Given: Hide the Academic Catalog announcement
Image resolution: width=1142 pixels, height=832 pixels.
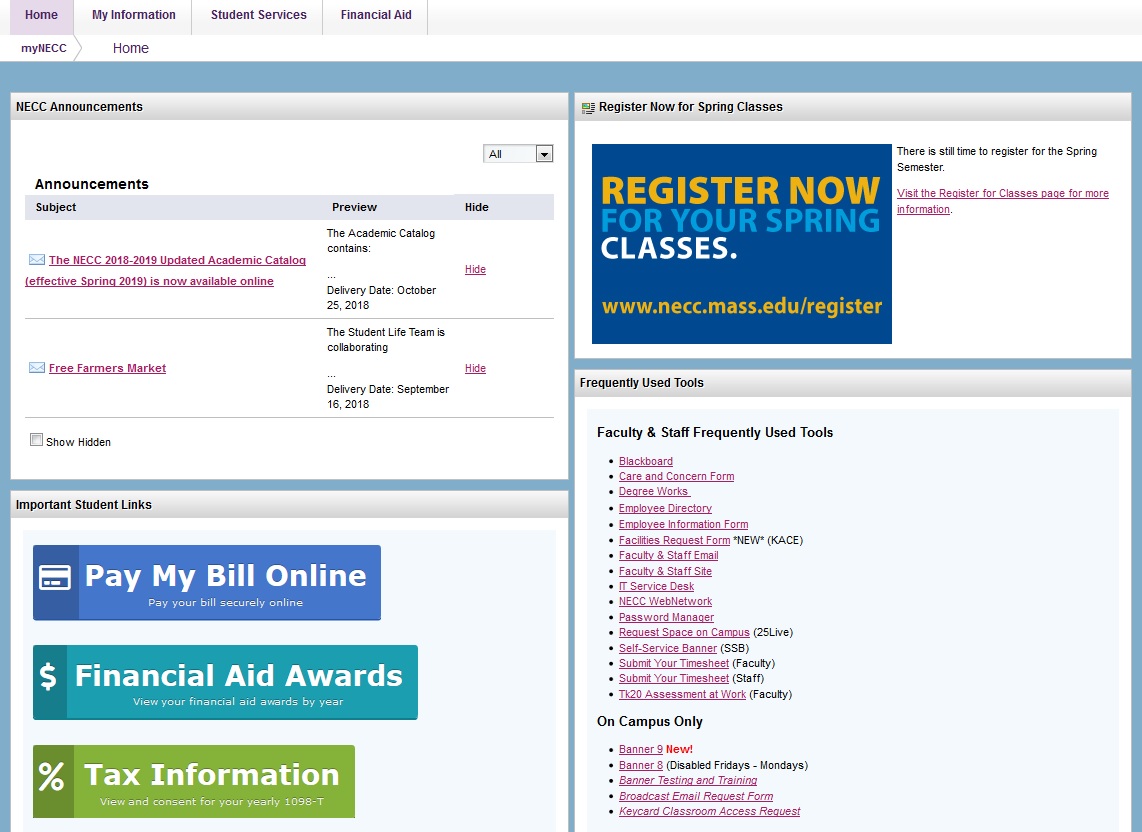Looking at the screenshot, I should (x=475, y=269).
